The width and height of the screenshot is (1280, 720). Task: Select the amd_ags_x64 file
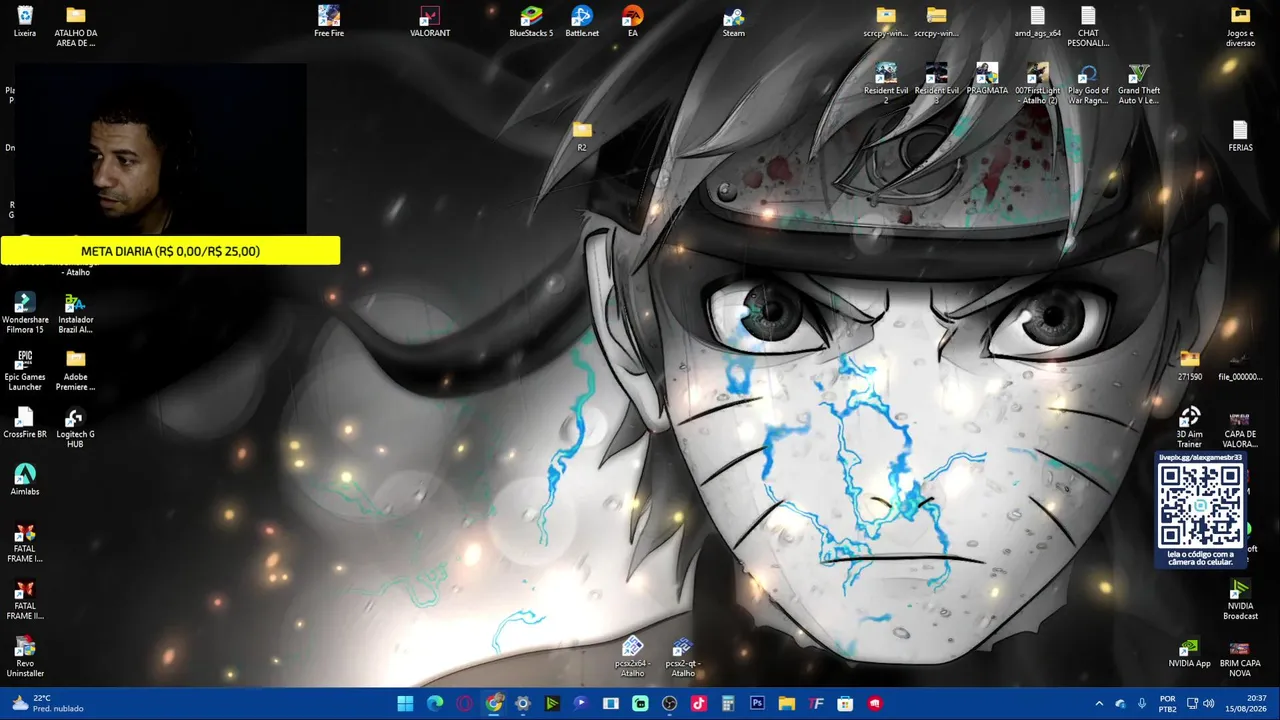click(x=1038, y=22)
